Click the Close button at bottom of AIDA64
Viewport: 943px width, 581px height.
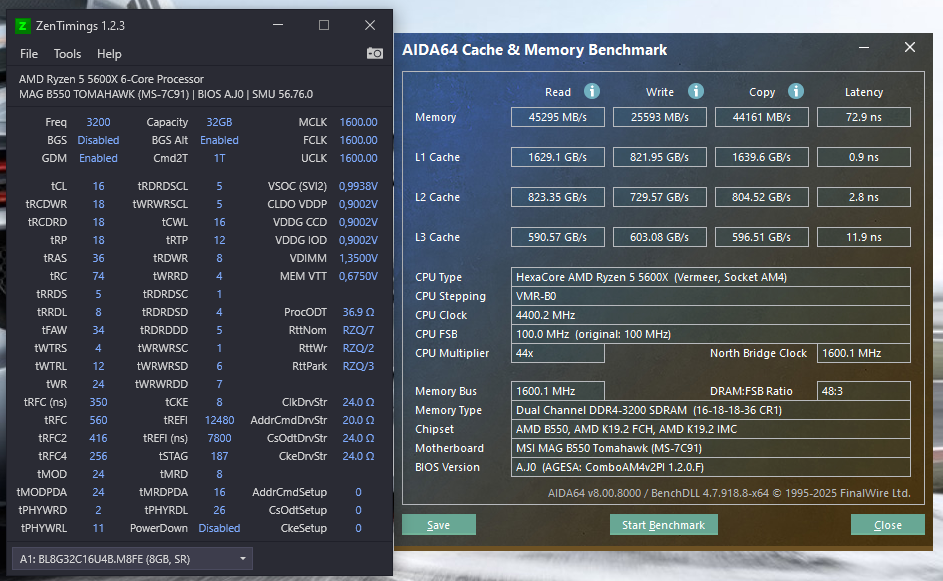point(887,525)
